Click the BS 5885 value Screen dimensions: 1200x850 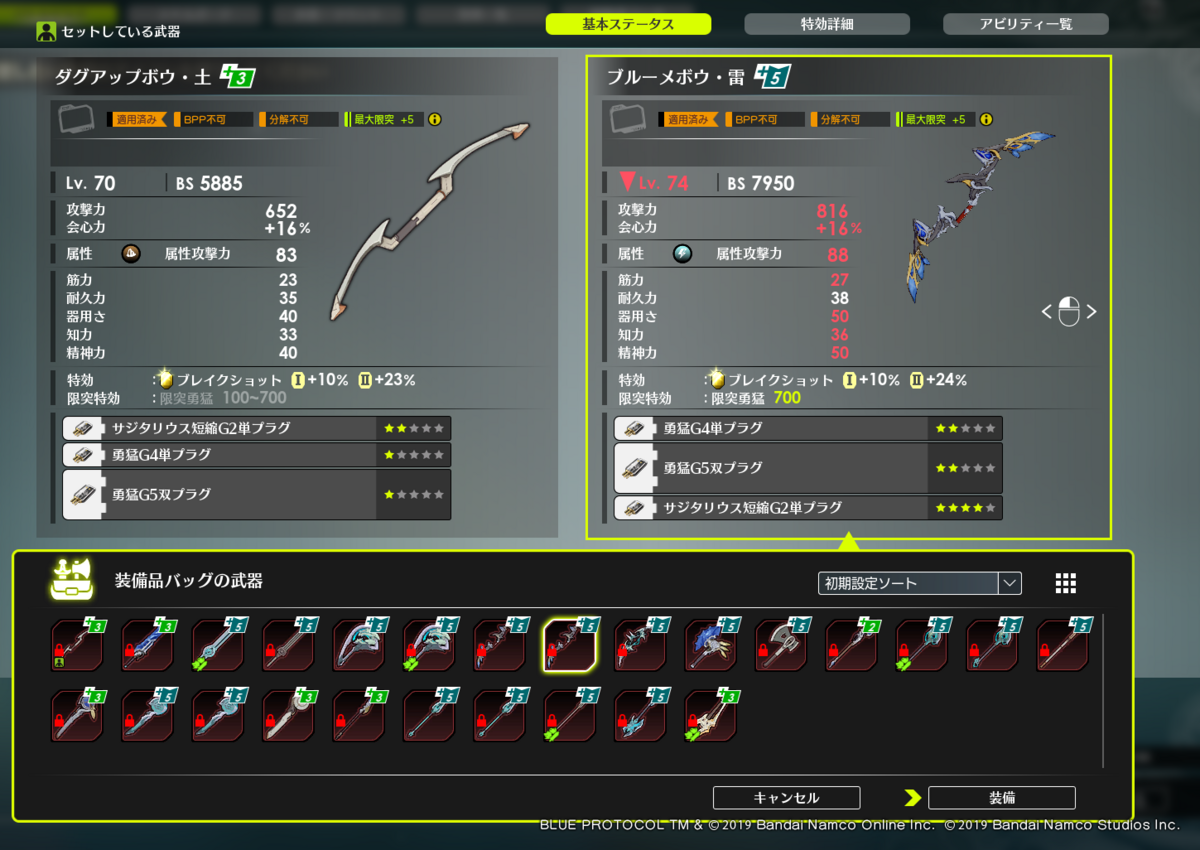pyautogui.click(x=209, y=183)
